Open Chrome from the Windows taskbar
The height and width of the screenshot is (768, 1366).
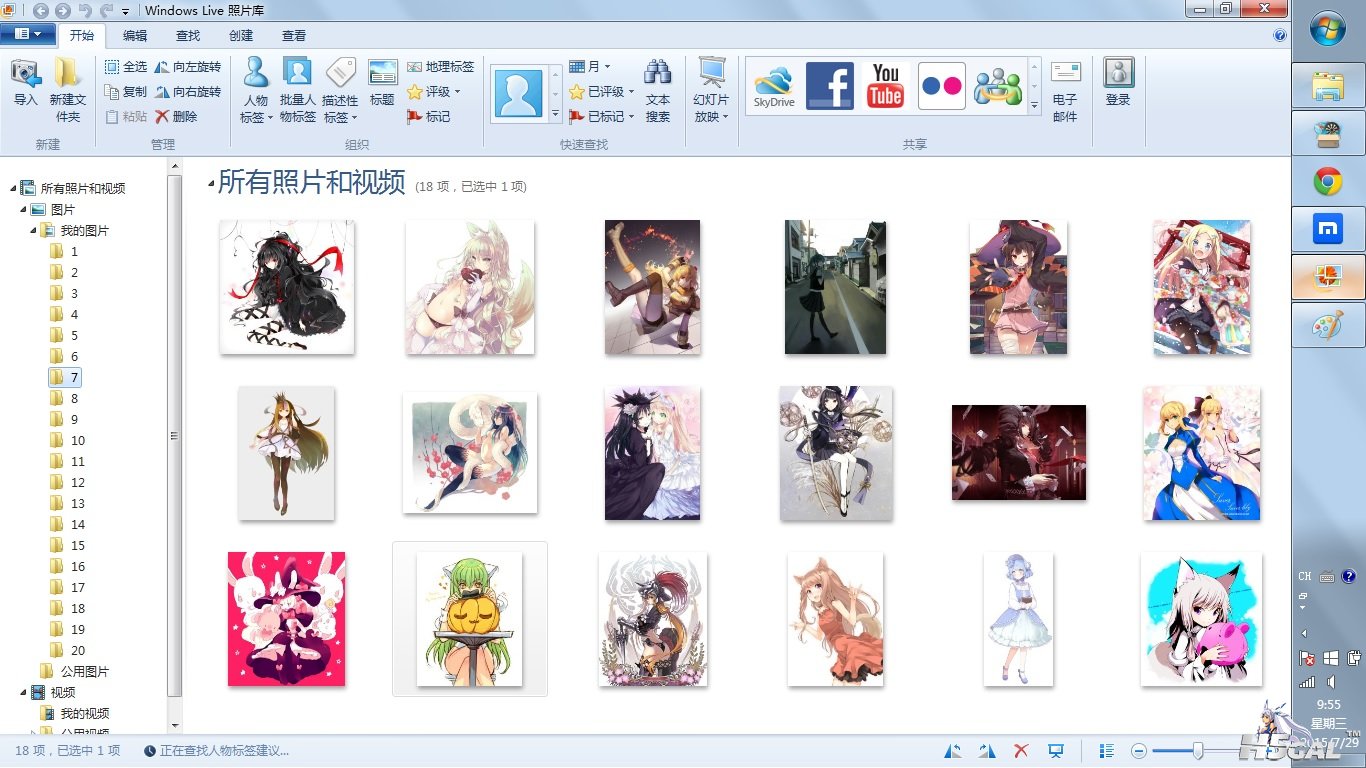[1328, 181]
